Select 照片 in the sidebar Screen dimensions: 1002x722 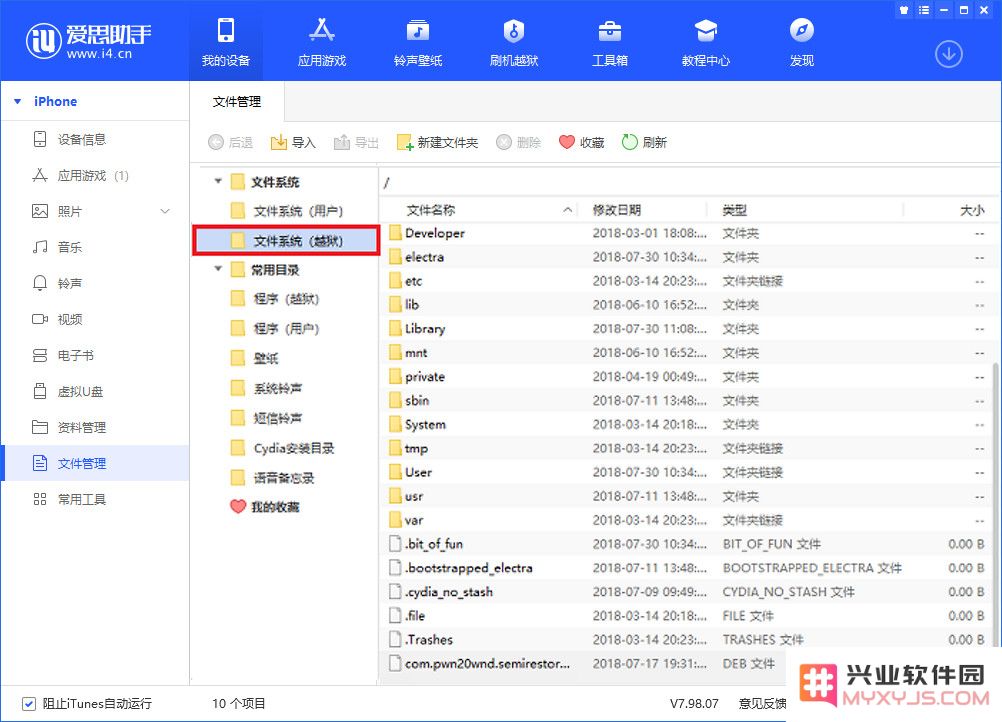pyautogui.click(x=95, y=211)
